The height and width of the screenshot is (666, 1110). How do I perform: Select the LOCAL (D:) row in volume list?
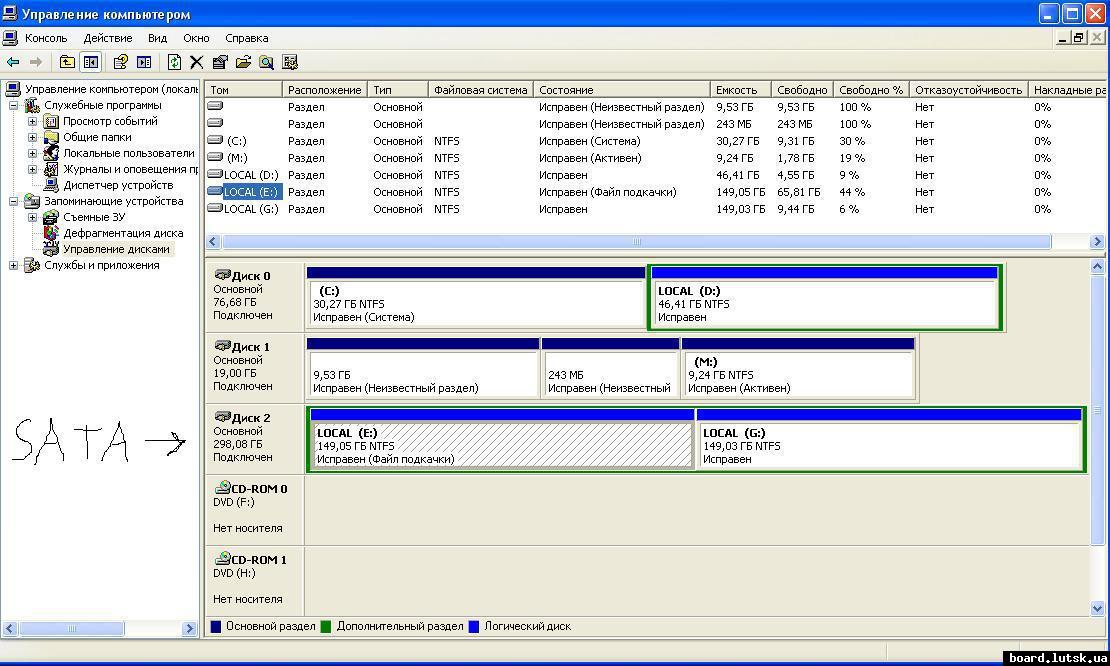pyautogui.click(x=250, y=175)
